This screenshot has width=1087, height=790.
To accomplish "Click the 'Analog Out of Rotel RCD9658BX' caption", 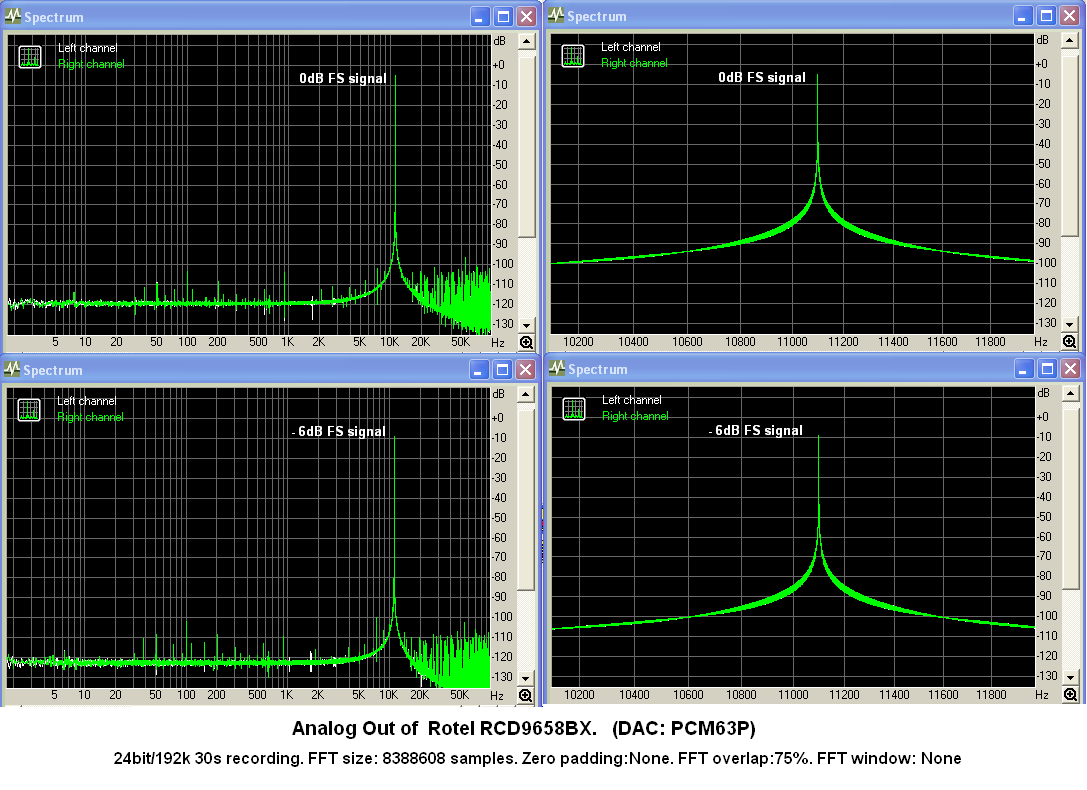I will (523, 728).
